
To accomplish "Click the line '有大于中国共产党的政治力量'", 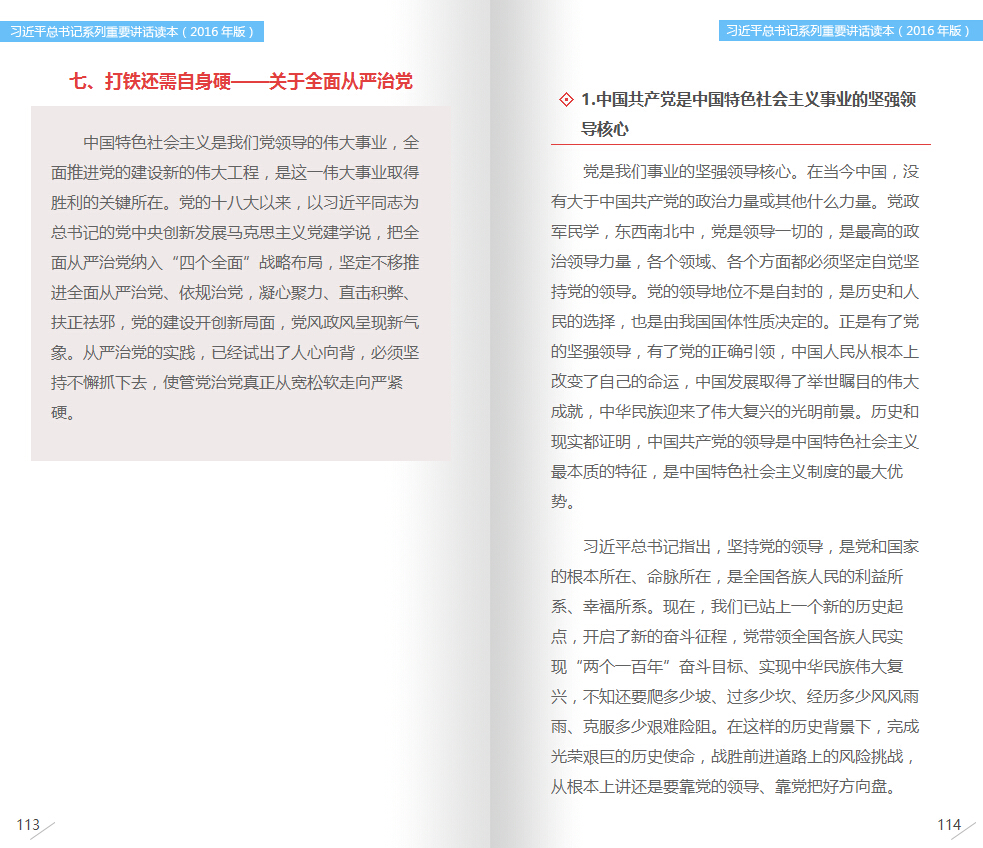I will point(654,201).
